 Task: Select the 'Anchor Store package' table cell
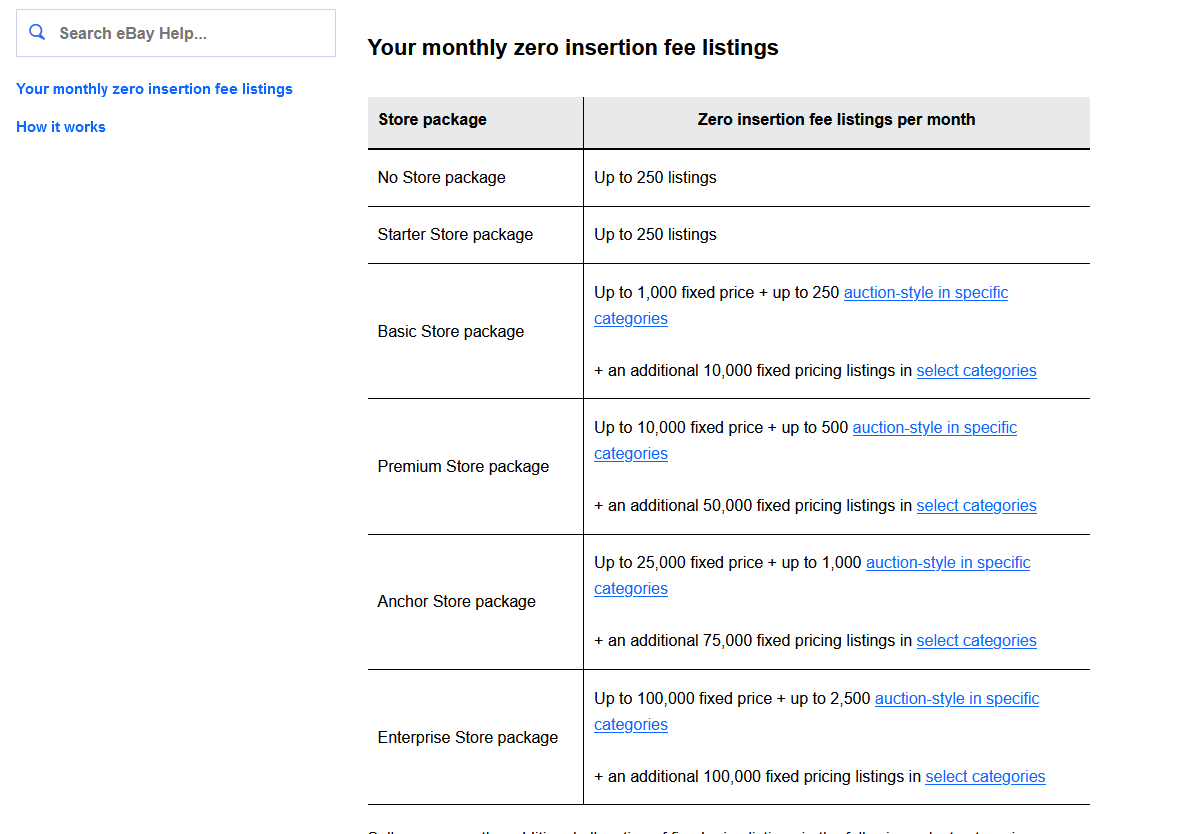pos(456,601)
